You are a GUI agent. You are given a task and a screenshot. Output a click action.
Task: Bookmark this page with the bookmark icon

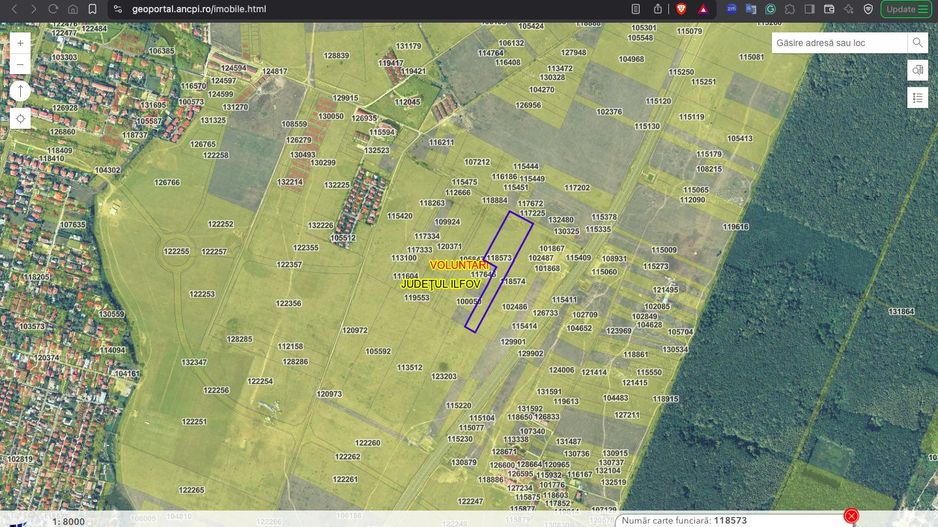pyautogui.click(x=92, y=9)
